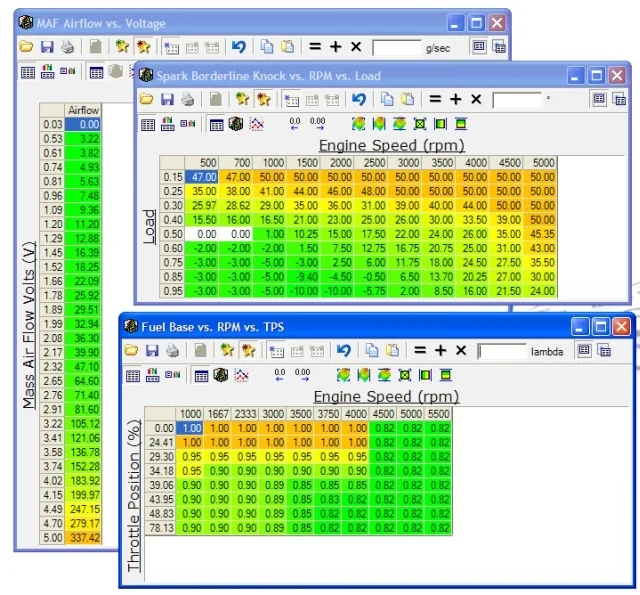The height and width of the screenshot is (595, 640).
Task: Select the 337.42 airflow cell
Action: 83,539
